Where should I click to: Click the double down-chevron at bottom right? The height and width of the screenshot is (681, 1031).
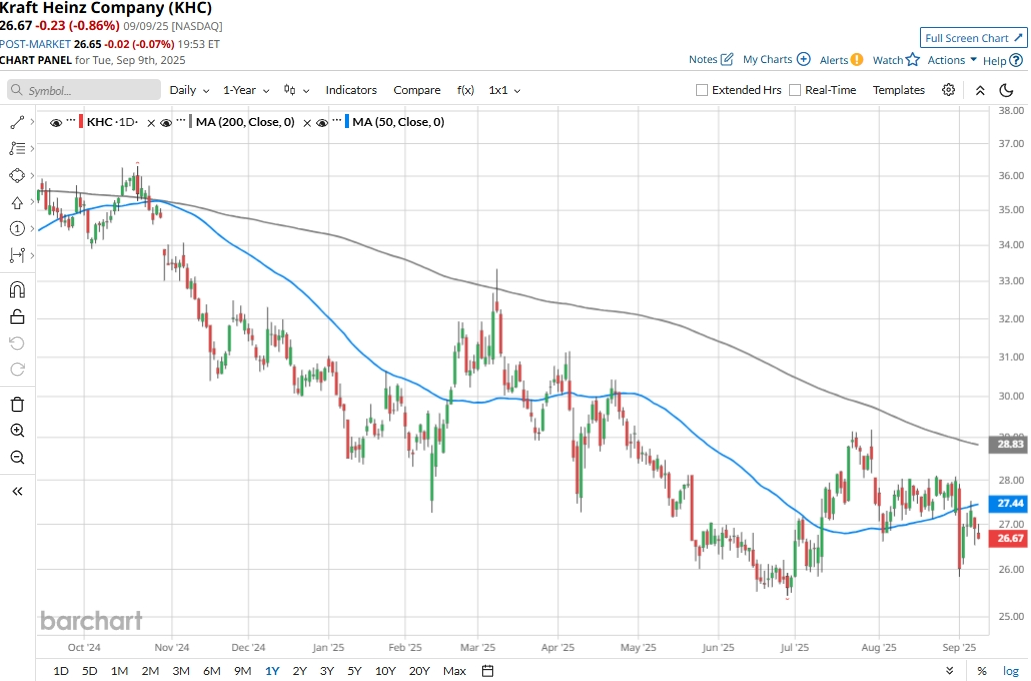click(949, 671)
